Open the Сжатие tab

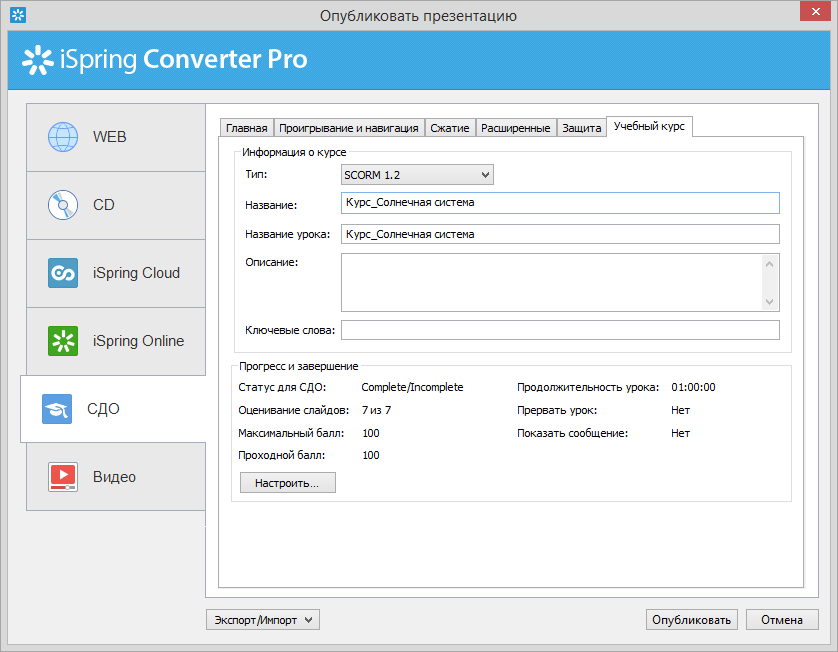pyautogui.click(x=449, y=128)
